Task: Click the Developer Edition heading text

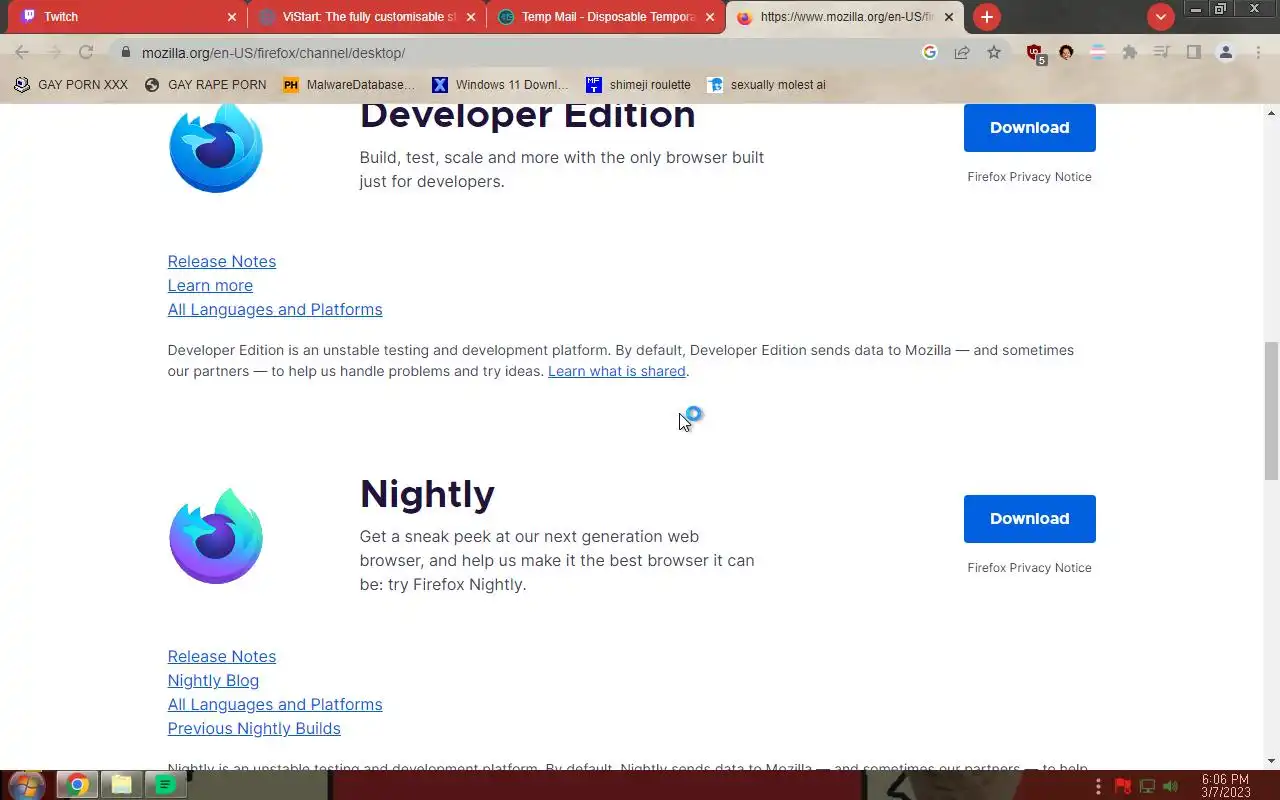Action: 527,115
